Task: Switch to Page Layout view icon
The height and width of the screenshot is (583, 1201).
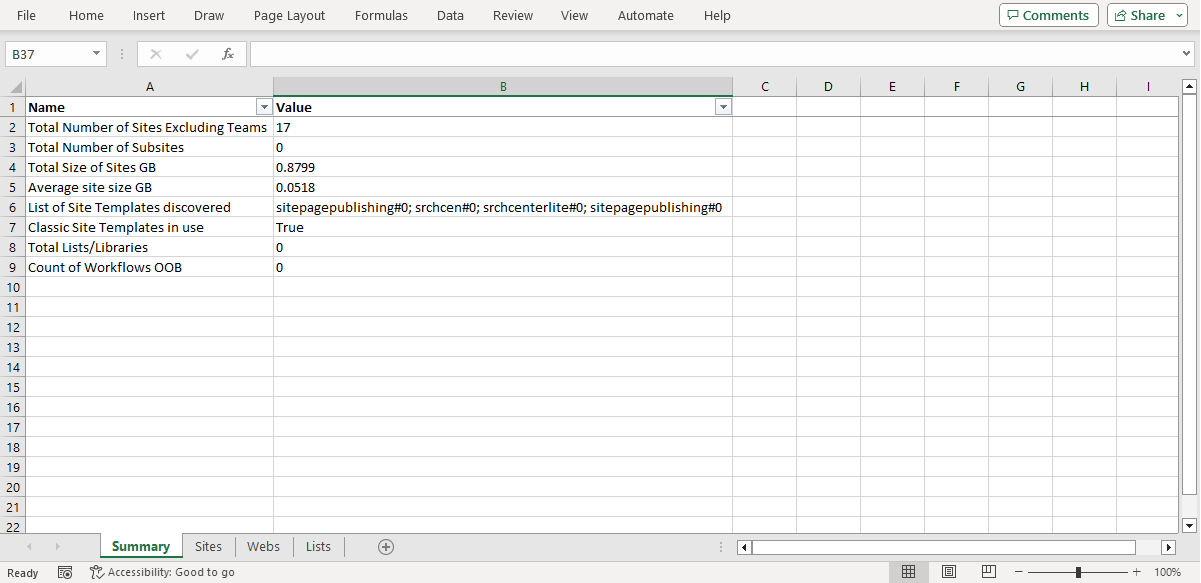Action: 949,572
